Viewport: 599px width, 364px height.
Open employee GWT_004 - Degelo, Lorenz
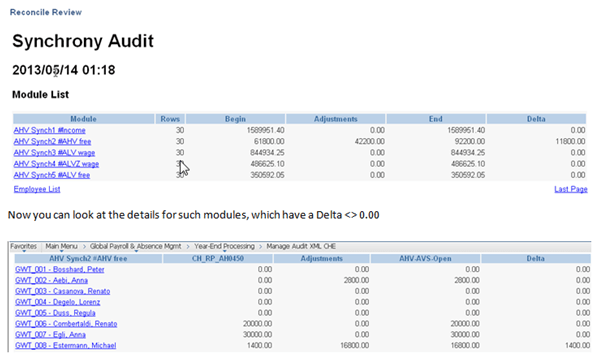tap(58, 302)
